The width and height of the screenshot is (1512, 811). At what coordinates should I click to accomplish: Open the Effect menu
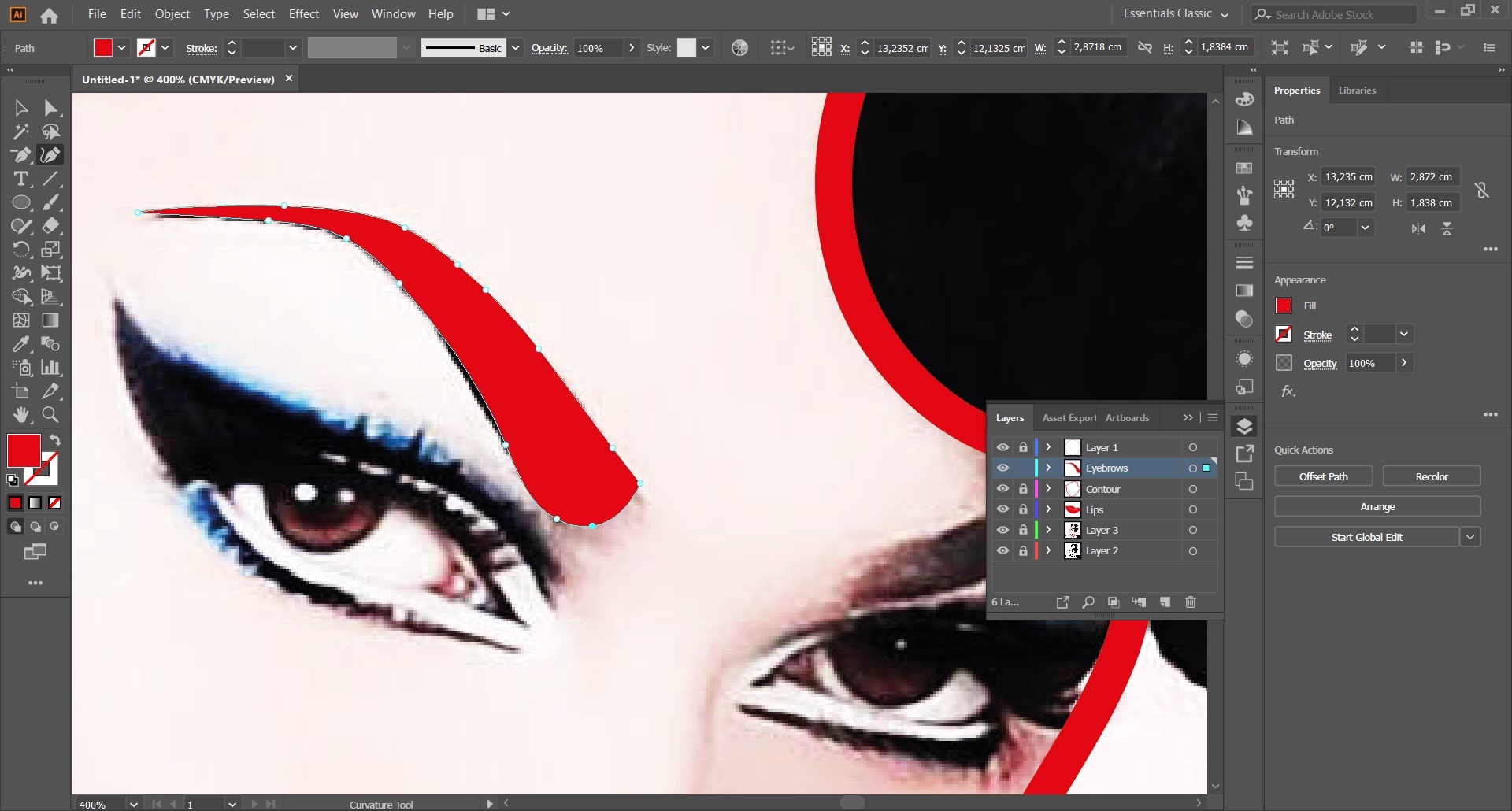pos(303,14)
